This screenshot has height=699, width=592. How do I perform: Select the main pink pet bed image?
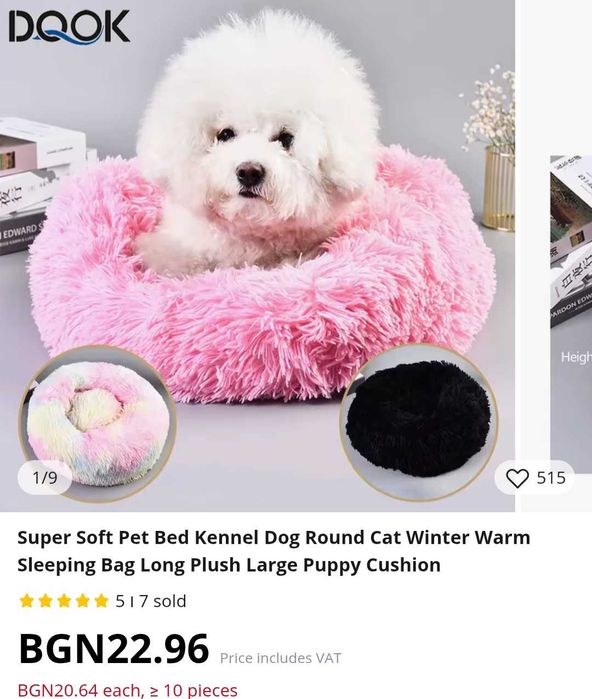click(x=258, y=256)
